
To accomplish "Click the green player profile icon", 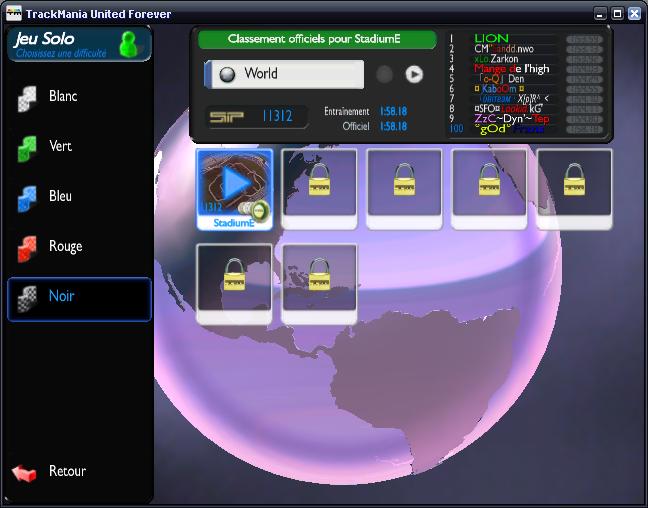I will coord(128,44).
